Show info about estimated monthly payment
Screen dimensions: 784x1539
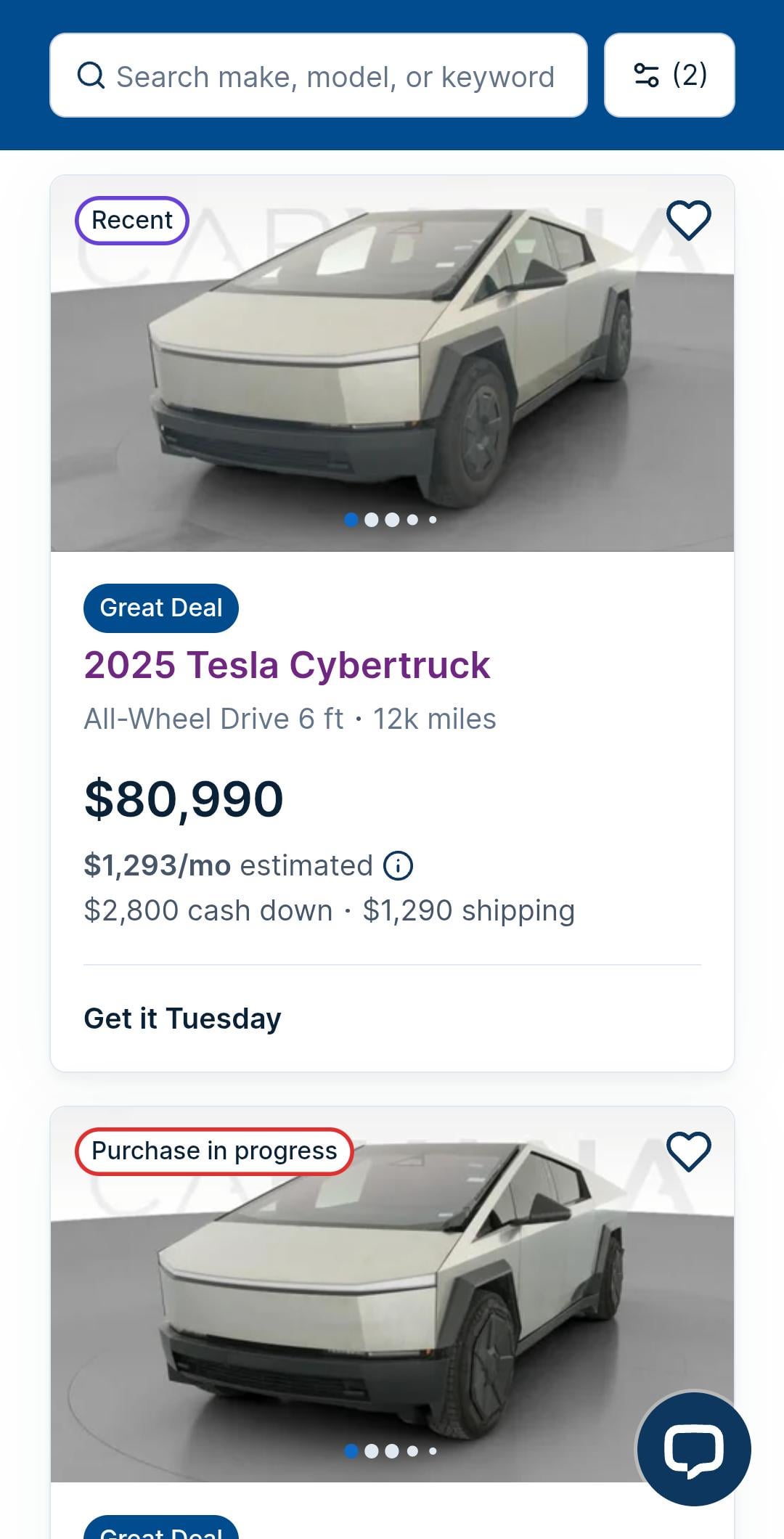398,866
